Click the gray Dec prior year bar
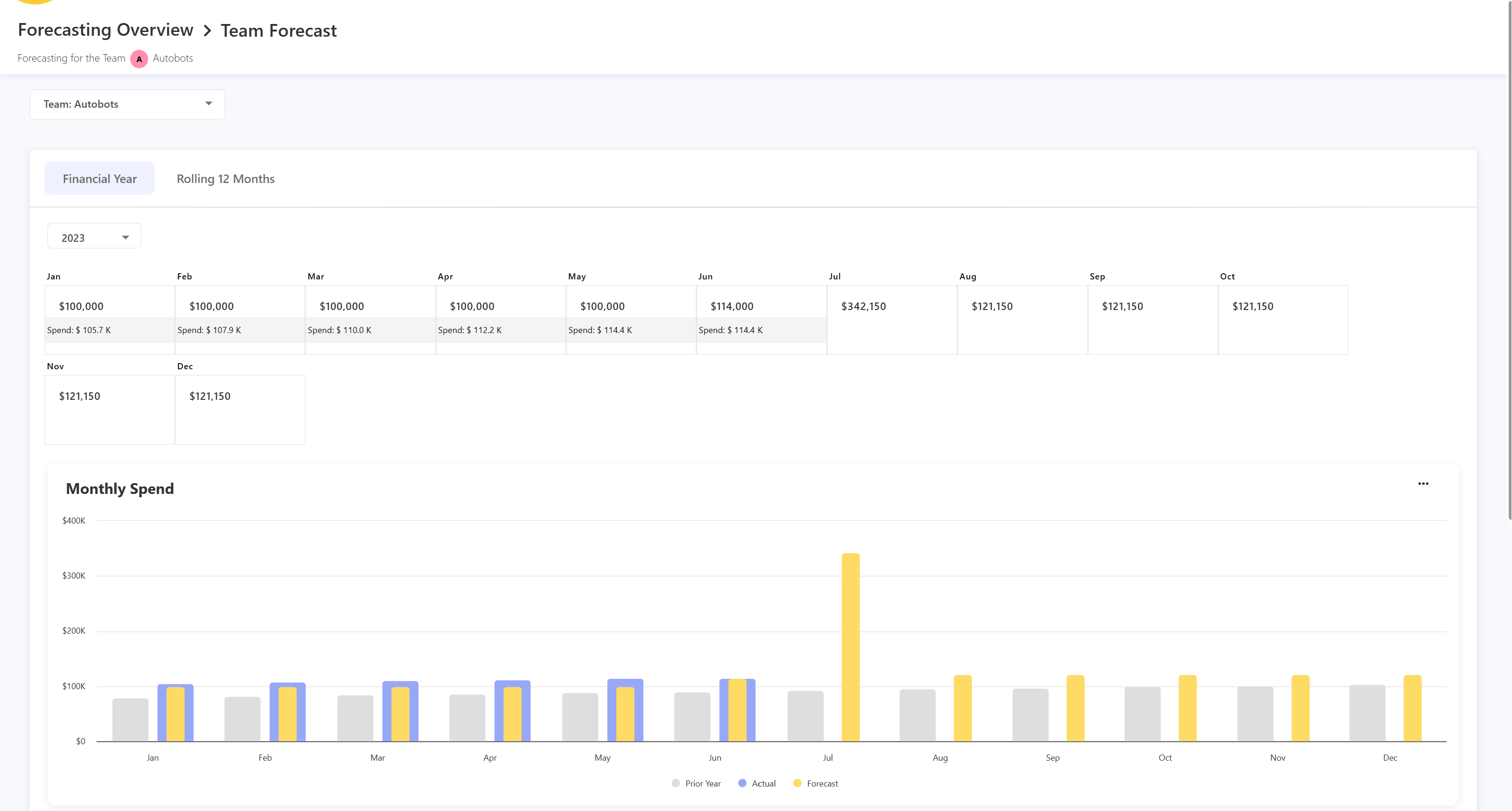This screenshot has height=811, width=1512. [1367, 713]
